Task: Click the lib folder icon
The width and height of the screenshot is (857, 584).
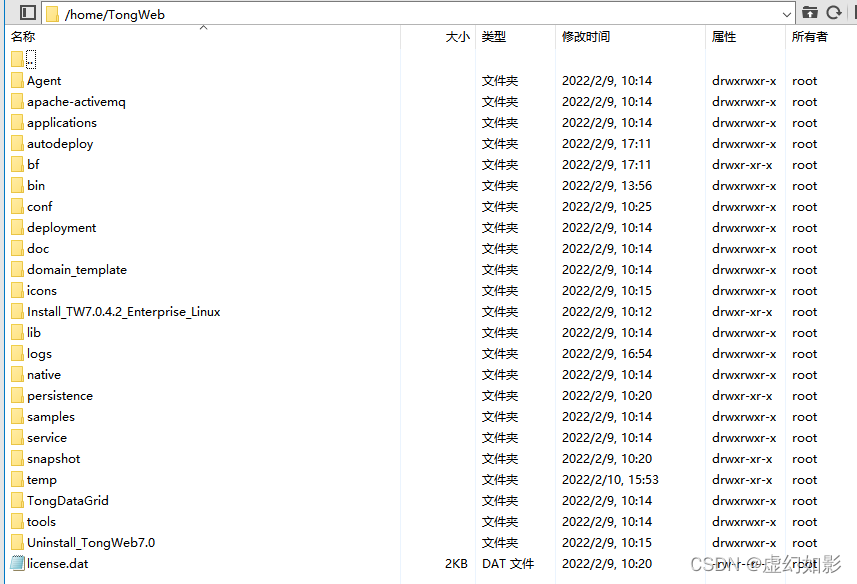Action: click(x=17, y=332)
